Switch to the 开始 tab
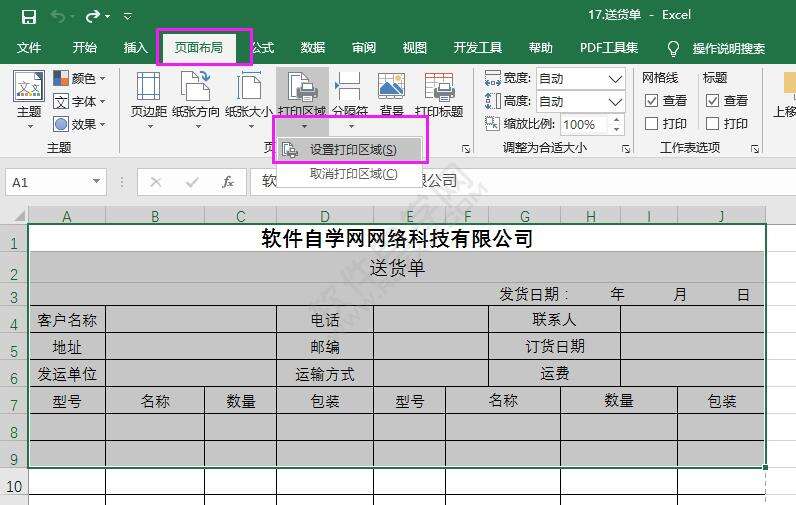796x505 pixels. click(84, 48)
